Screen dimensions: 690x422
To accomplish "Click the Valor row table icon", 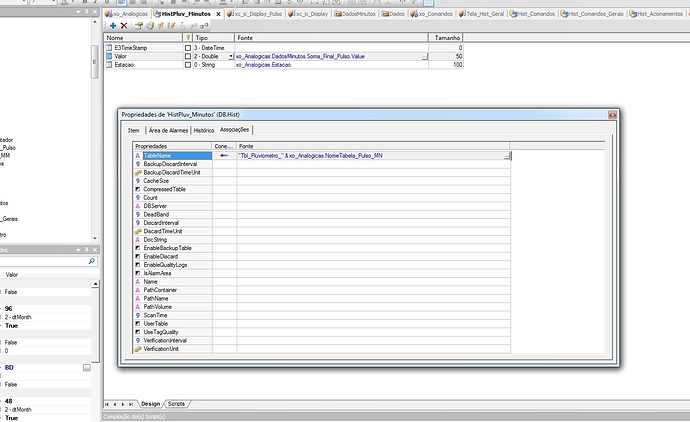I will coord(109,56).
